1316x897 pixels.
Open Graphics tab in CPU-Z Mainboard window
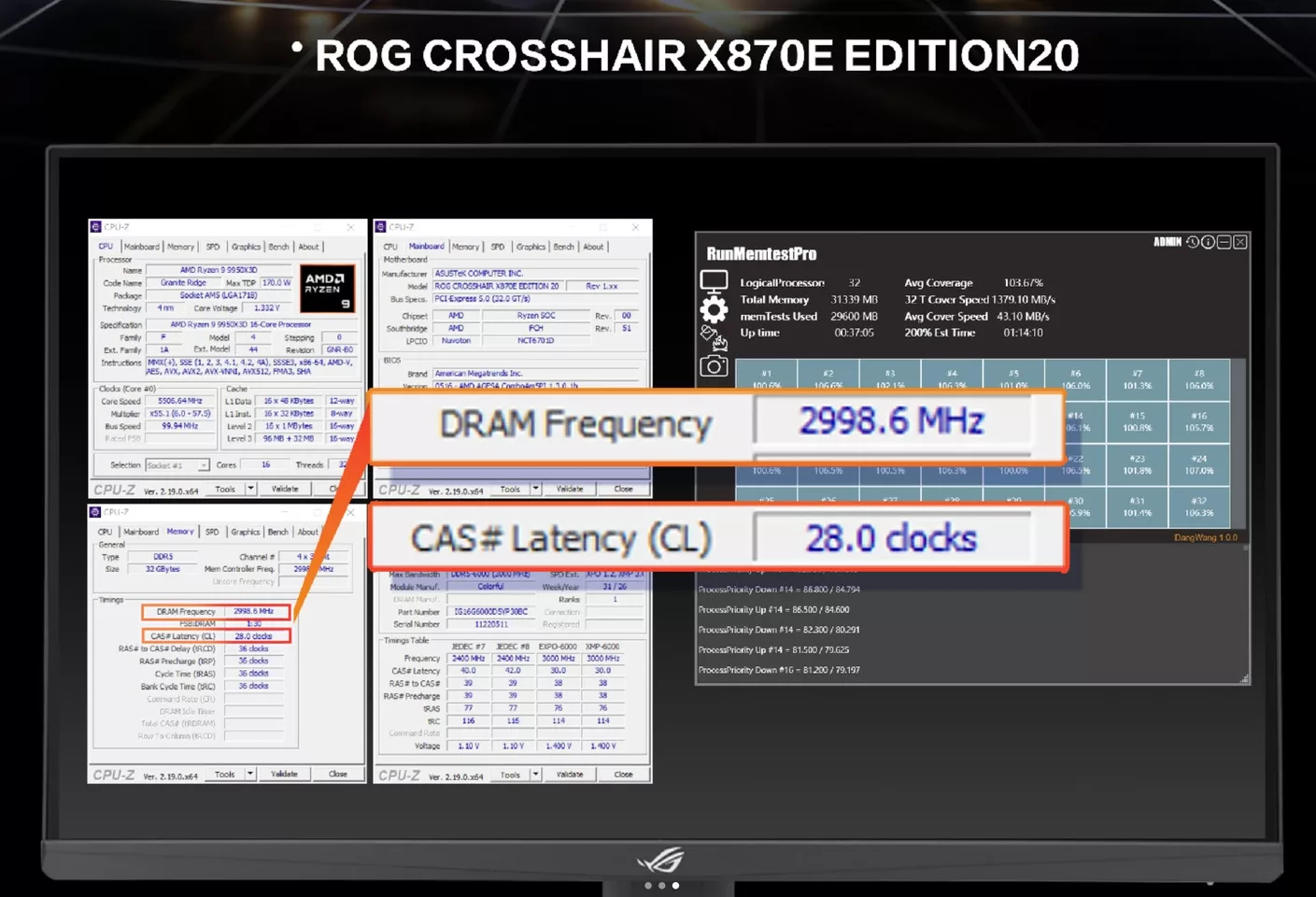click(x=531, y=247)
